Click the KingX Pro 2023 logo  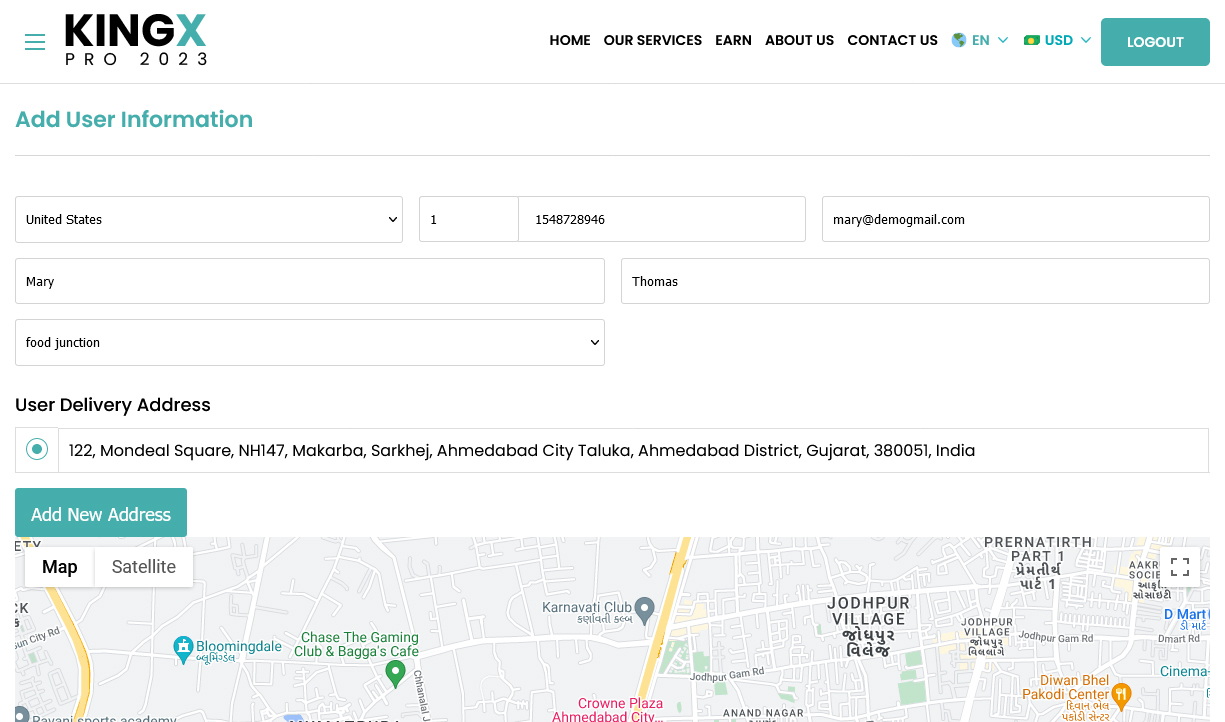tap(136, 41)
